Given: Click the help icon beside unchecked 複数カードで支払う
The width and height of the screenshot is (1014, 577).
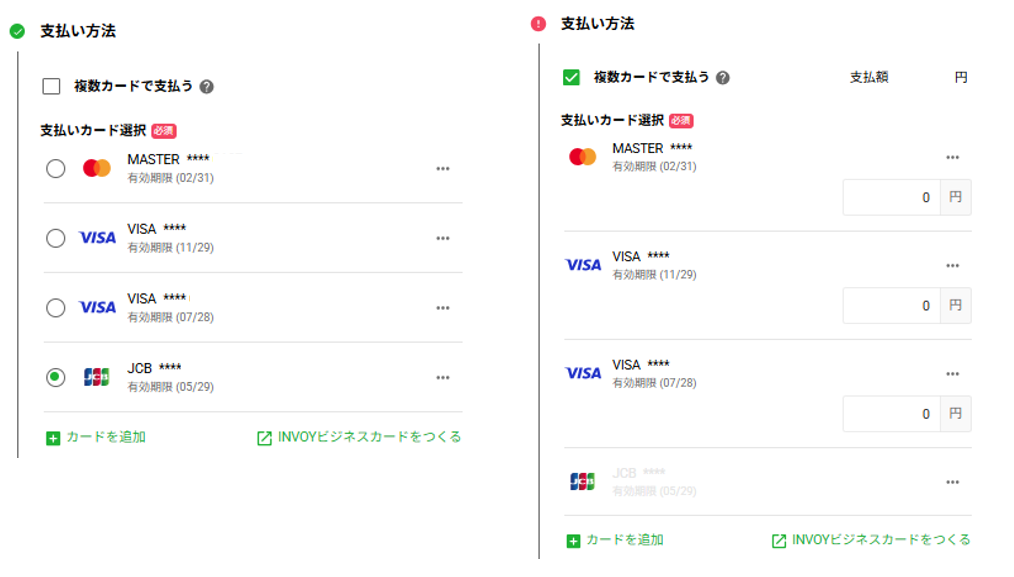Looking at the screenshot, I should (x=206, y=87).
